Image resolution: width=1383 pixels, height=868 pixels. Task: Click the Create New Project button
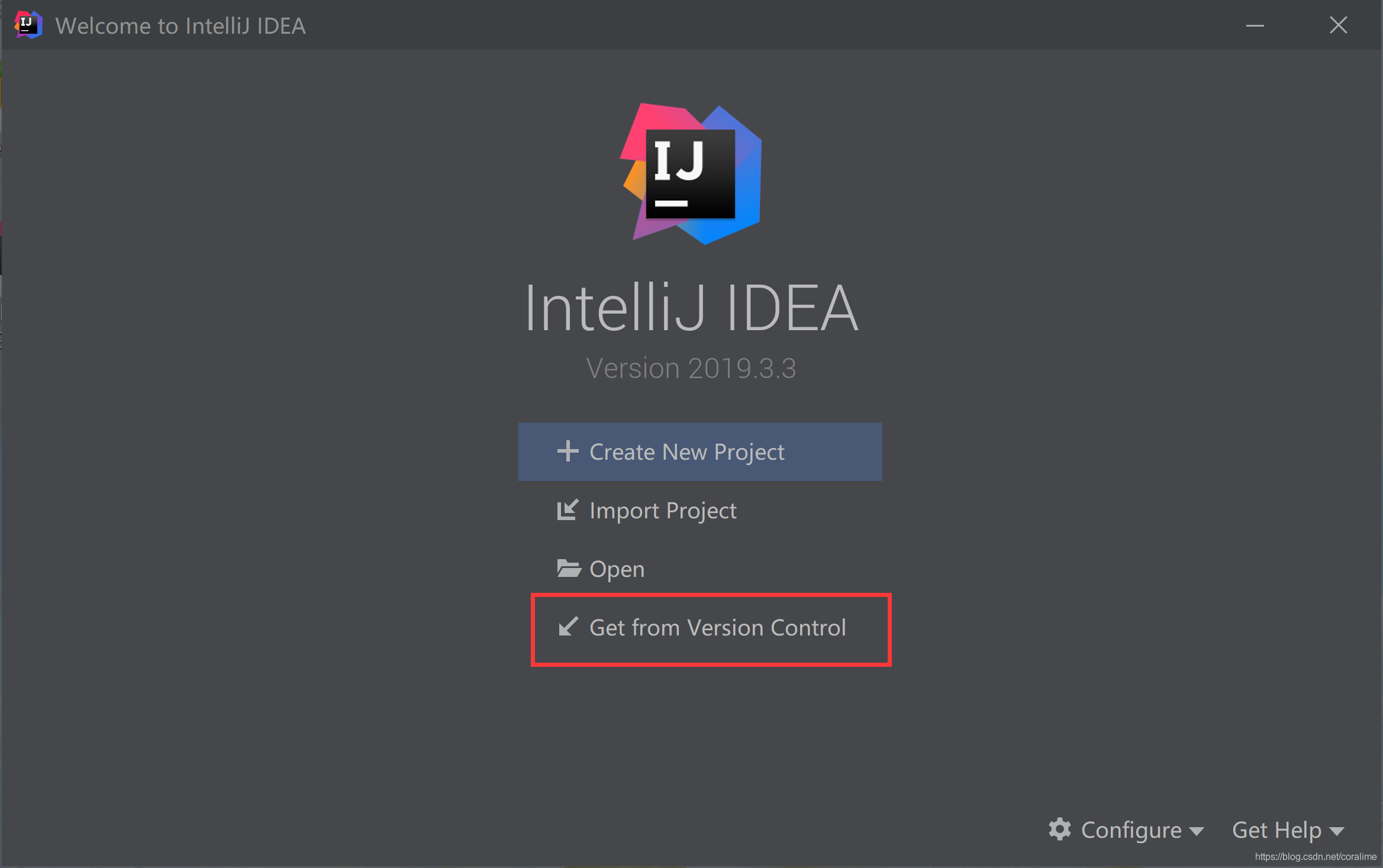click(x=699, y=451)
